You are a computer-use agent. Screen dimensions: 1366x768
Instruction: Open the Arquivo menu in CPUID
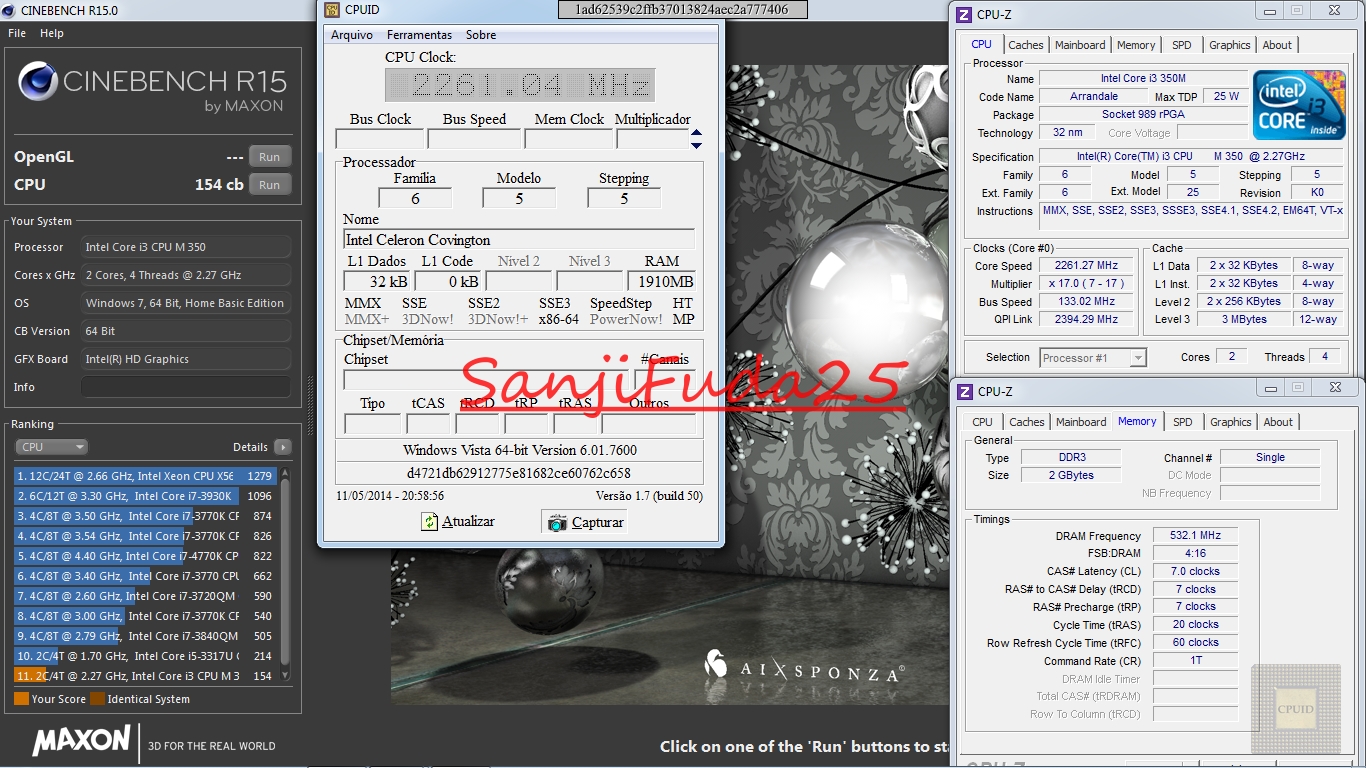pos(352,35)
